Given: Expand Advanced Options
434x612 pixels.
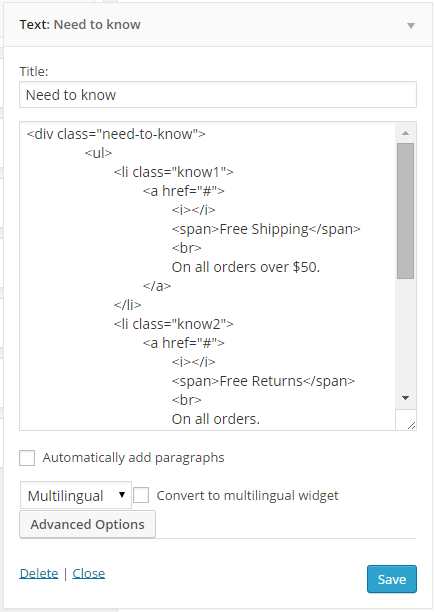Looking at the screenshot, I should pyautogui.click(x=87, y=524).
